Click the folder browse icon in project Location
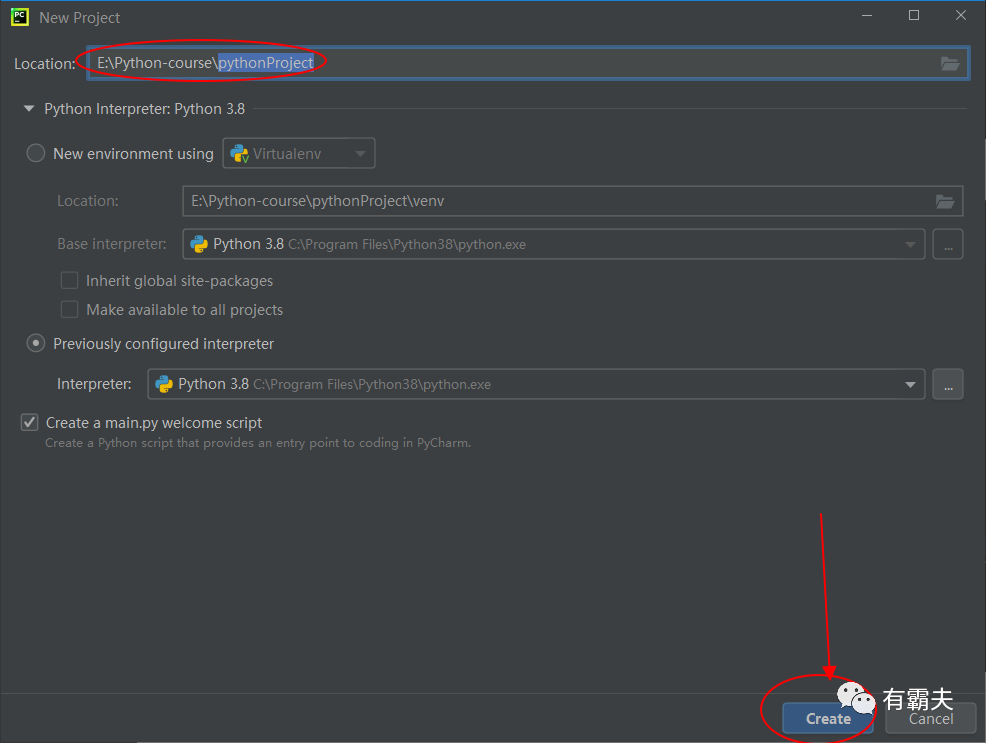 point(950,63)
